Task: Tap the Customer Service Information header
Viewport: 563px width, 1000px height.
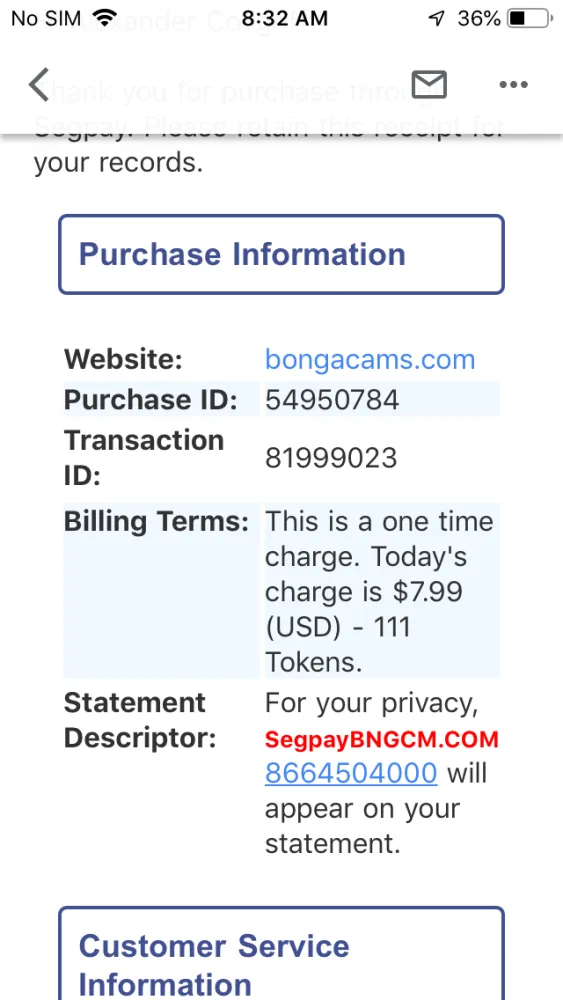Action: 281,954
